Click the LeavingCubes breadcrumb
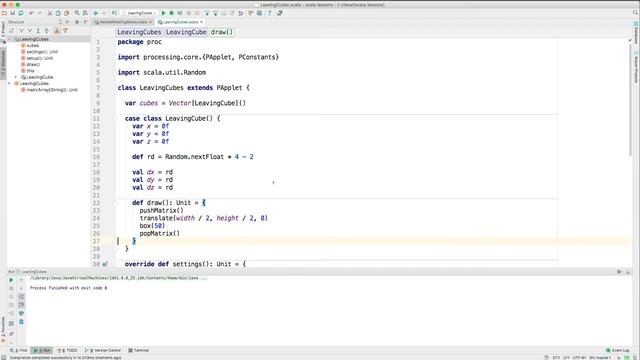The height and width of the screenshot is (360, 640). coord(139,32)
